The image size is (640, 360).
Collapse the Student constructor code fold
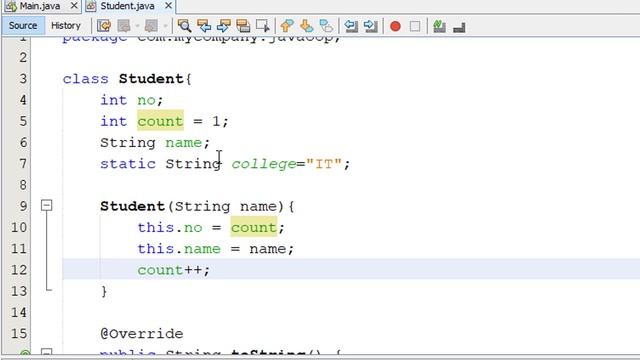click(x=47, y=205)
